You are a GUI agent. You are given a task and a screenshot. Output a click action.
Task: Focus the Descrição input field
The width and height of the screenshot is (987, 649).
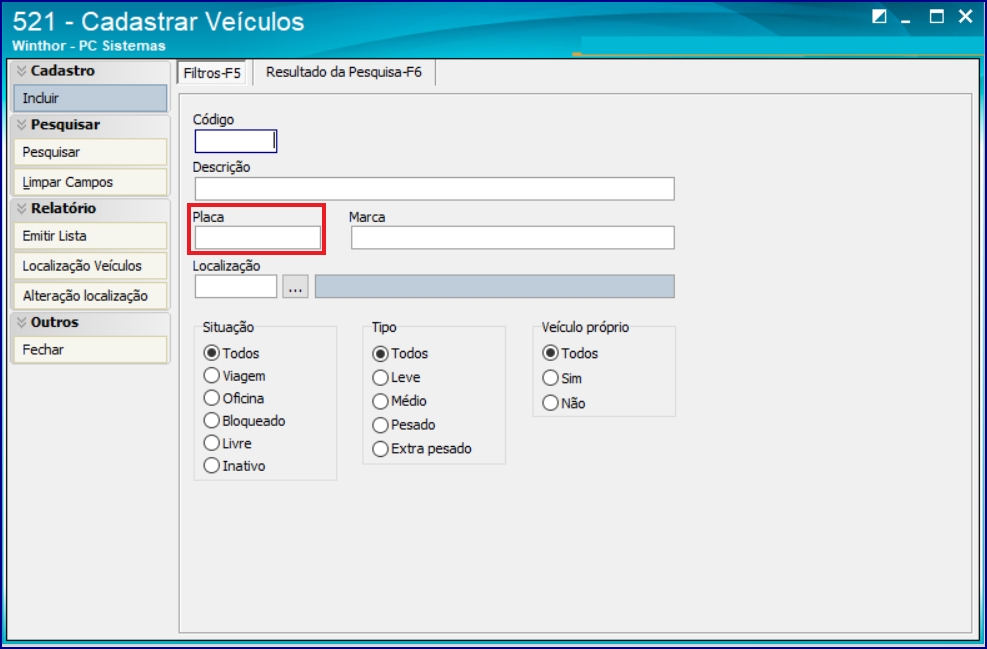pos(434,189)
